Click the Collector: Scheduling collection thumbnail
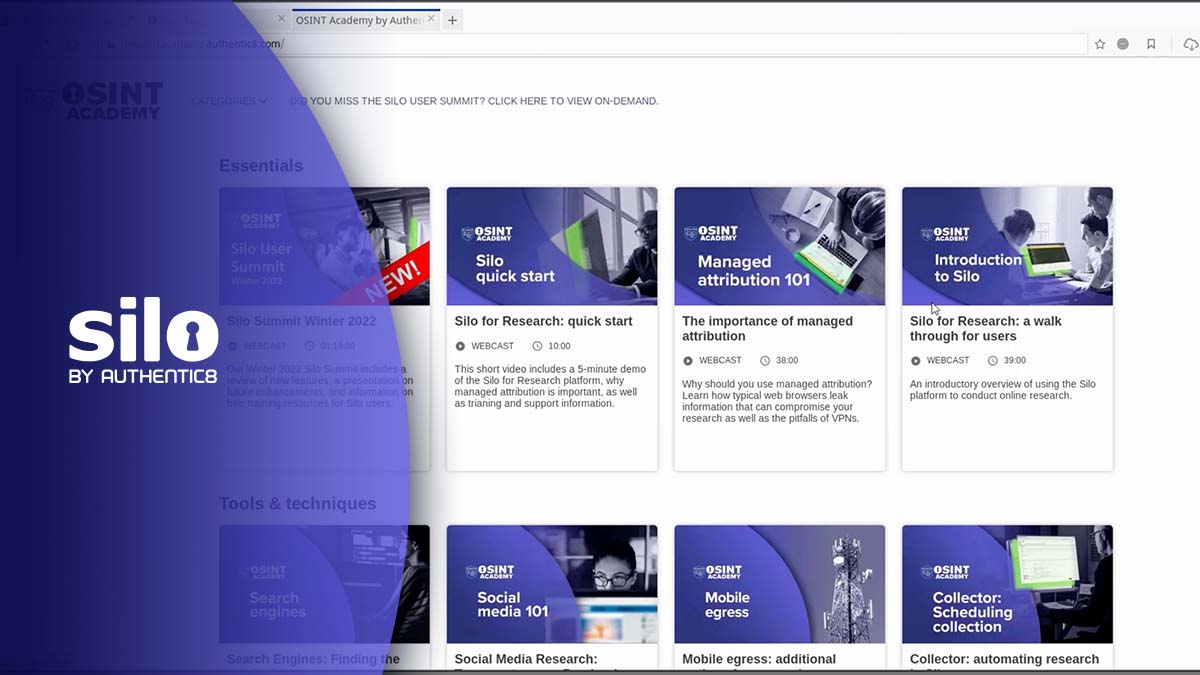The image size is (1200, 675). point(1008,584)
